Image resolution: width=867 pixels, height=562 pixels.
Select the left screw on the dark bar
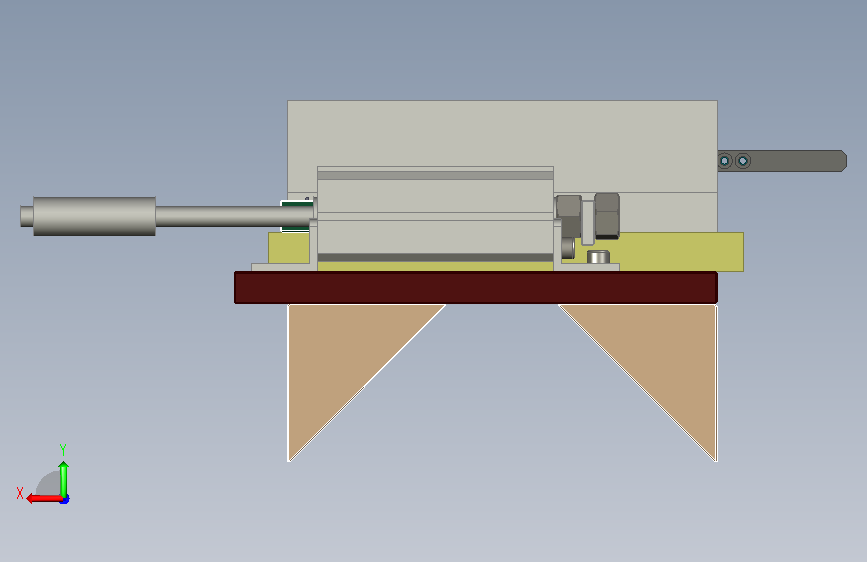pos(724,161)
